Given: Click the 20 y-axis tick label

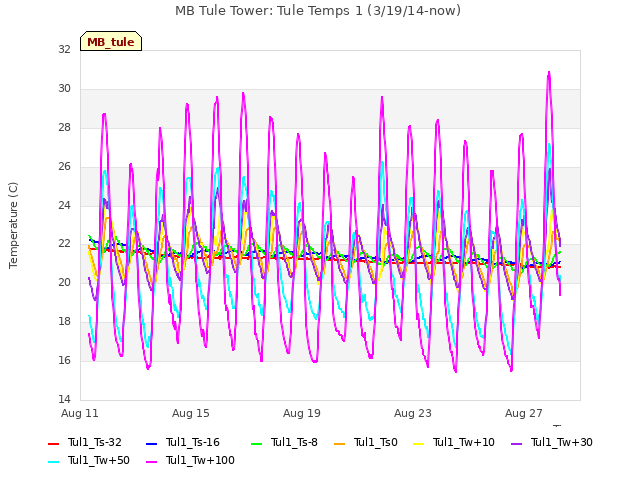Looking at the screenshot, I should click(x=64, y=282).
